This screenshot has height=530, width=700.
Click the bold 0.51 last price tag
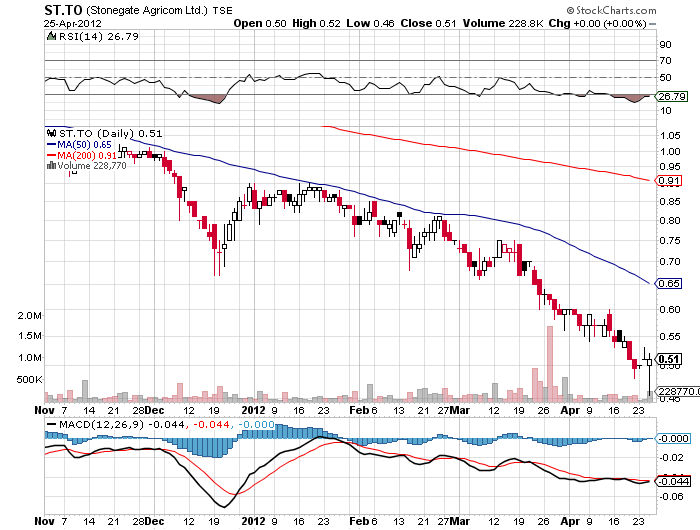click(x=668, y=359)
